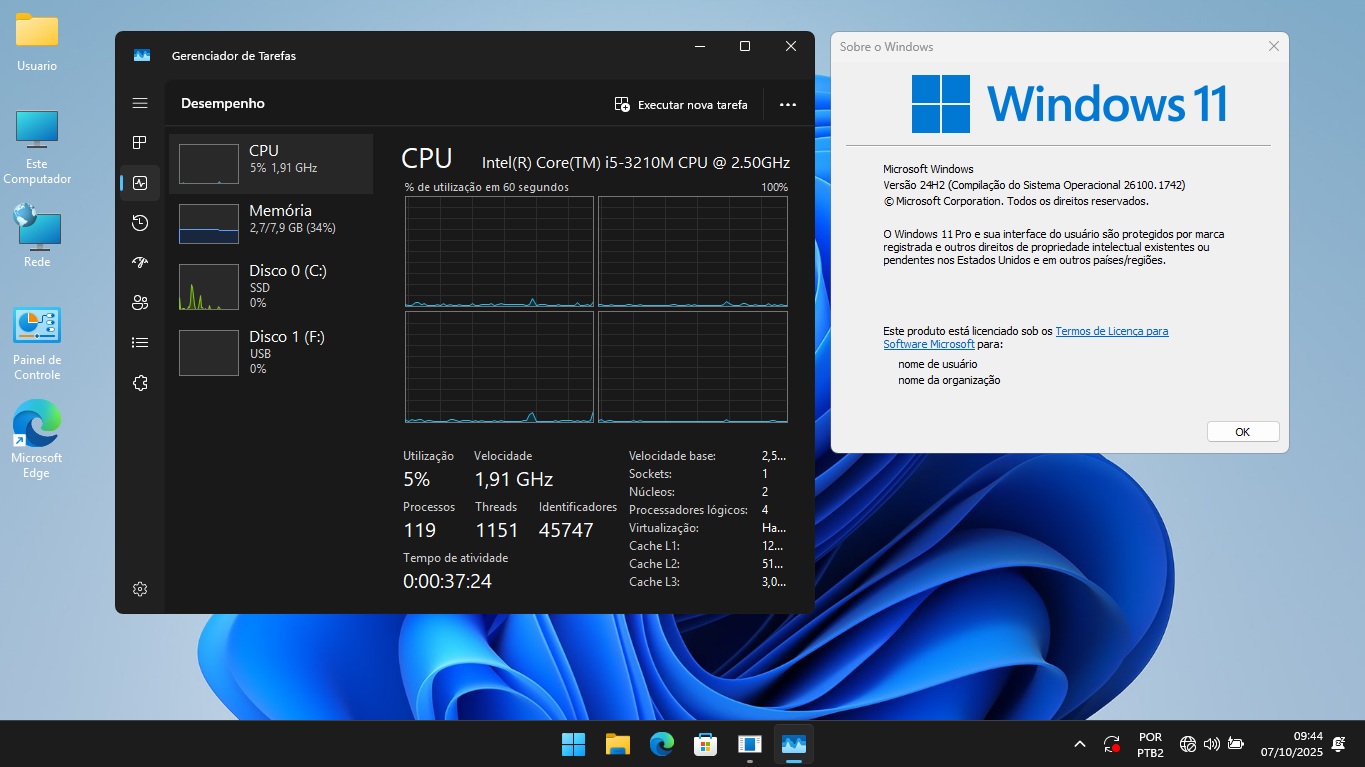Open Startup apps page icon
Image resolution: width=1365 pixels, height=767 pixels.
(x=140, y=263)
